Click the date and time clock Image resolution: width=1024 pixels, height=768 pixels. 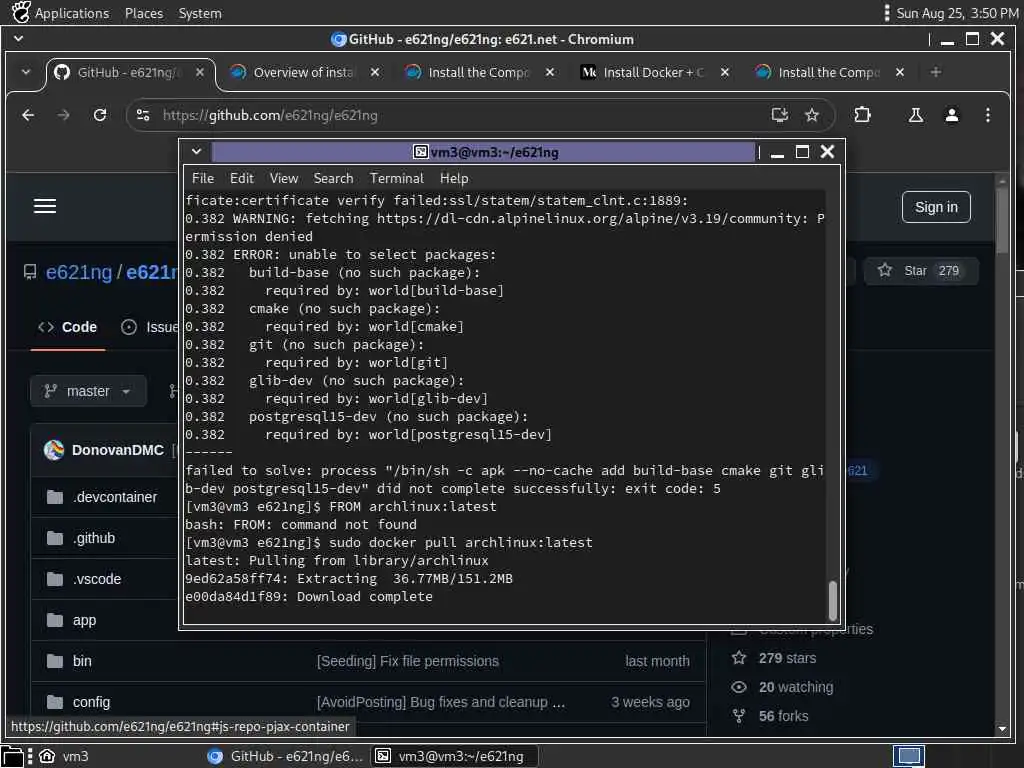(x=957, y=13)
